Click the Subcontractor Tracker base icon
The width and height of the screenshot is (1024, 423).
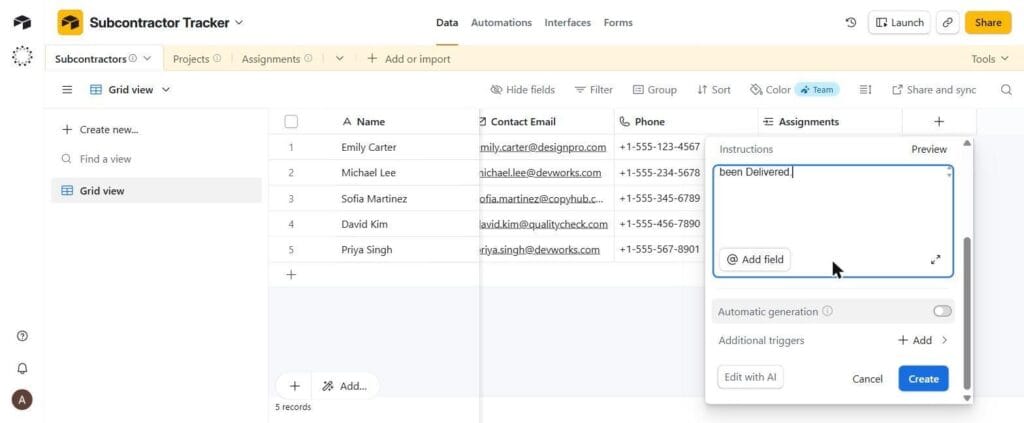[x=70, y=22]
